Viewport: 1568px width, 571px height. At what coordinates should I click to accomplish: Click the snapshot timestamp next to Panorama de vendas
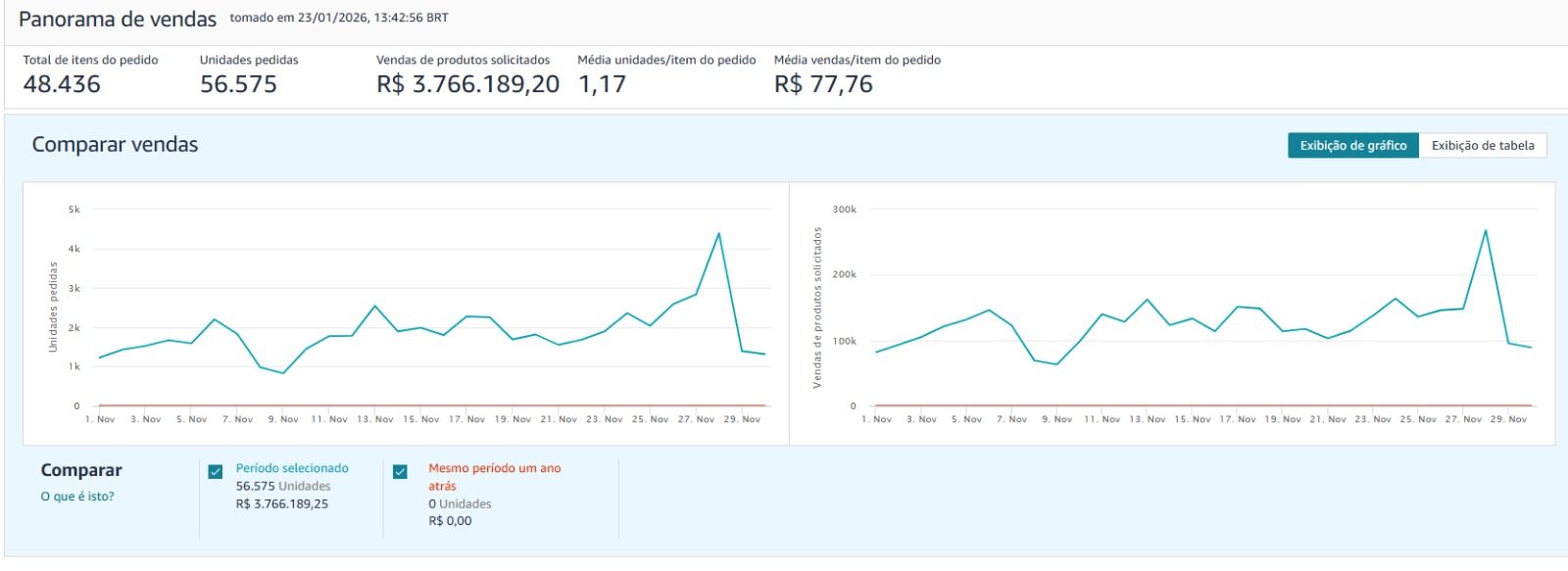point(339,18)
